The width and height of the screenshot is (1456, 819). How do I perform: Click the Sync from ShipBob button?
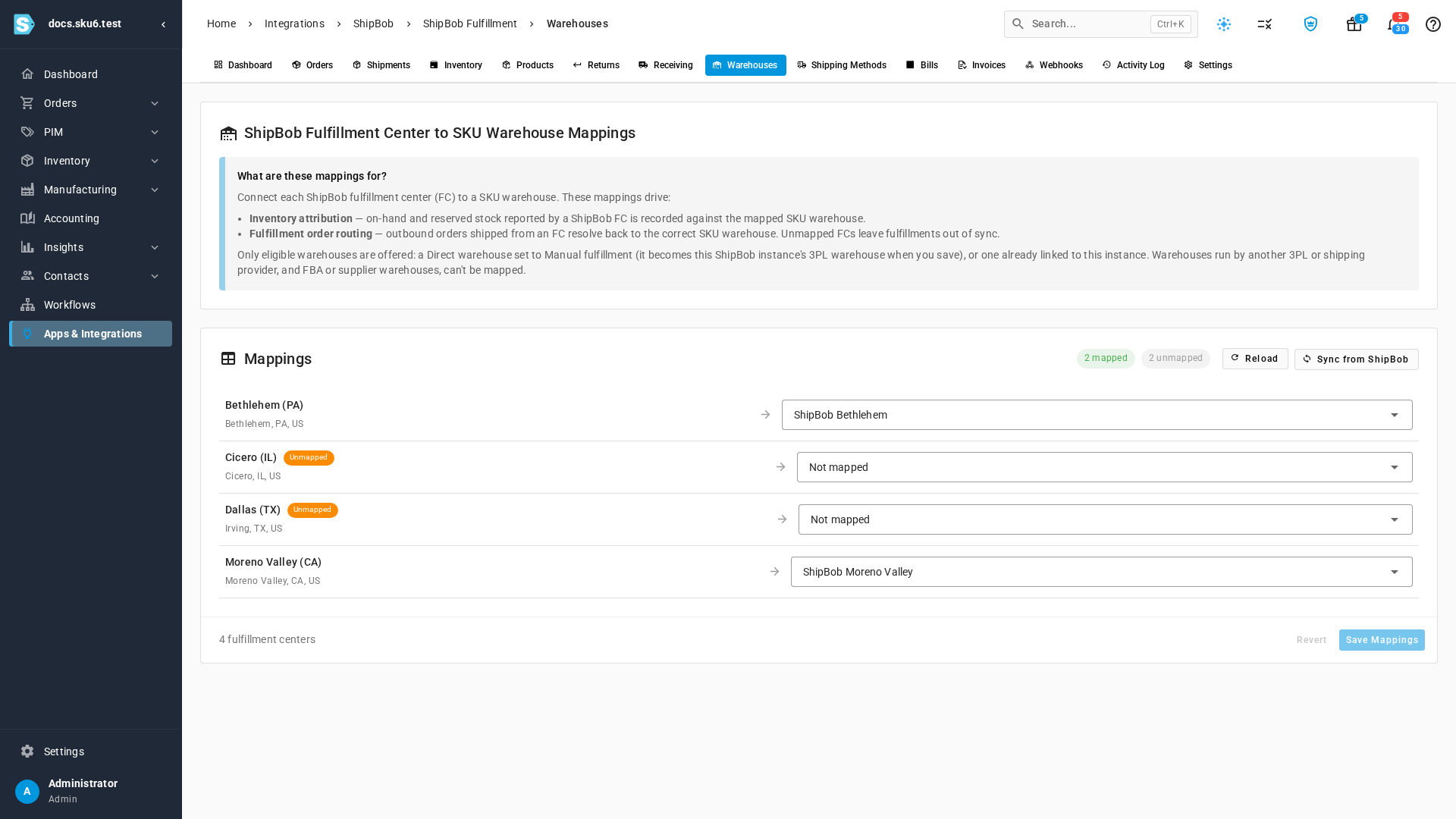[1356, 359]
